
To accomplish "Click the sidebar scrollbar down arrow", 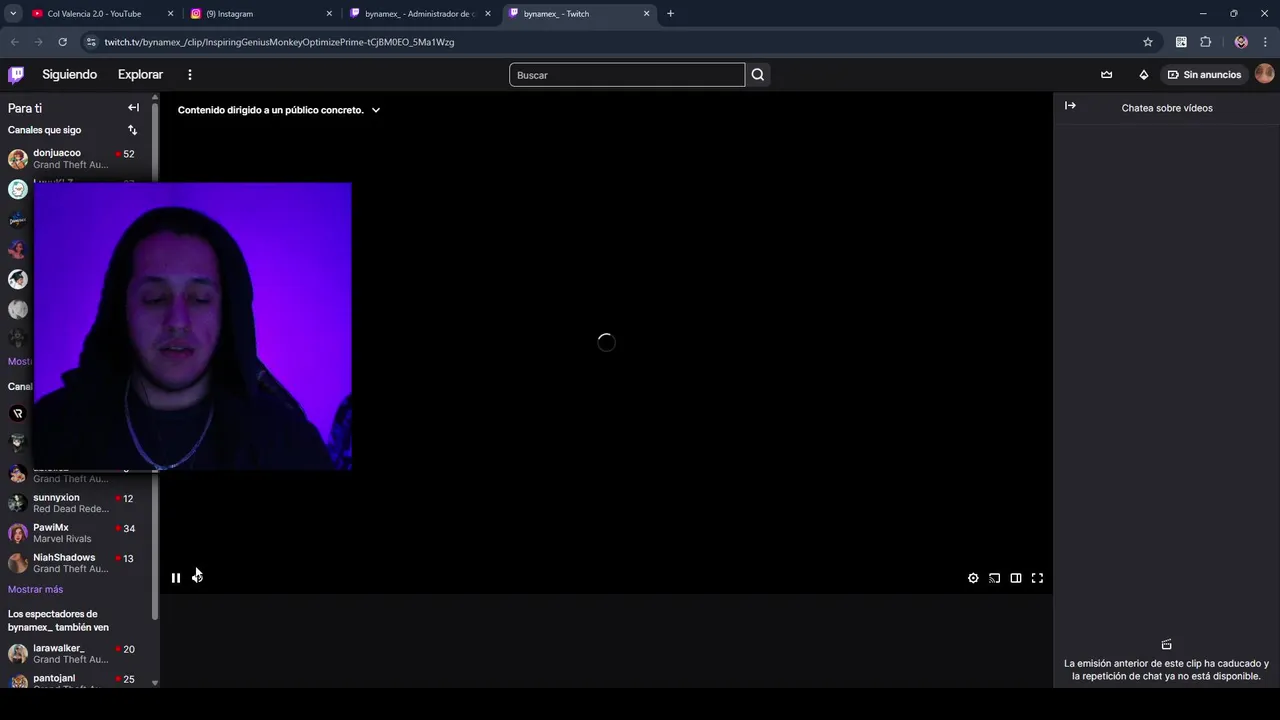I will 155,683.
